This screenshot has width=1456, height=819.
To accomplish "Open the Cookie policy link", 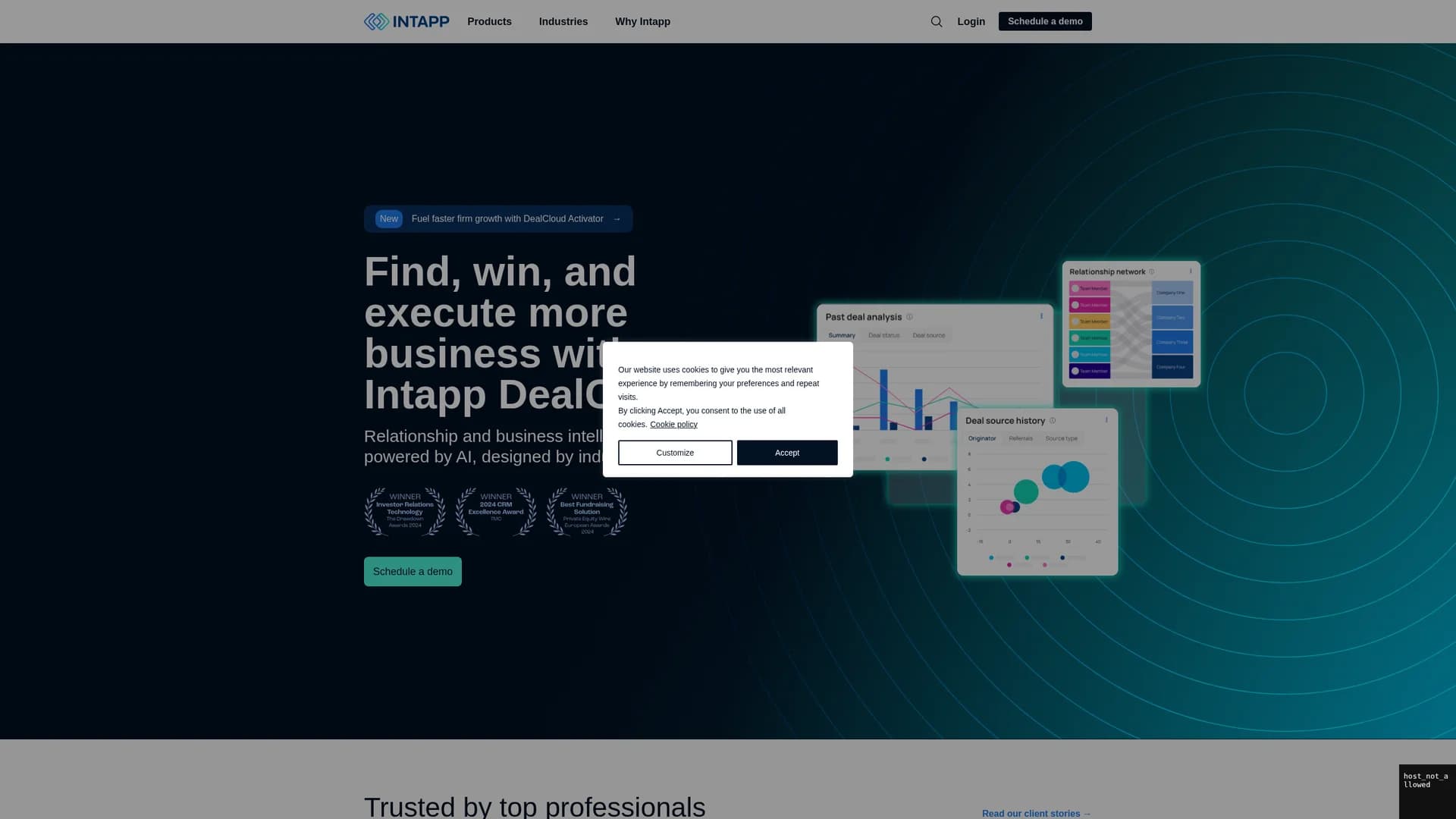I will 673,425.
